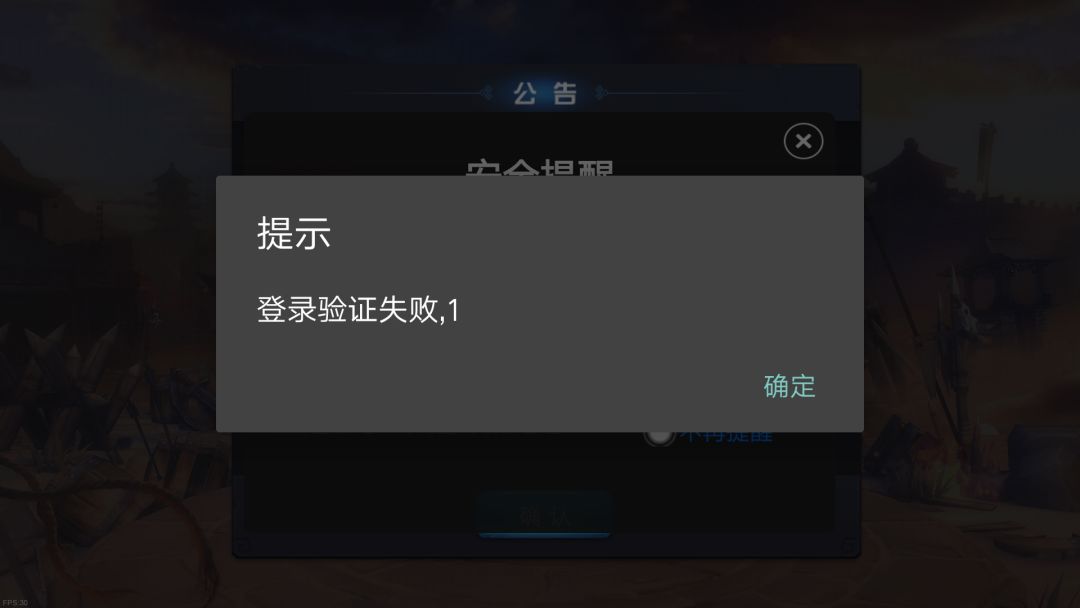Click the FPS:30 counter
The height and width of the screenshot is (608, 1080).
[14, 602]
